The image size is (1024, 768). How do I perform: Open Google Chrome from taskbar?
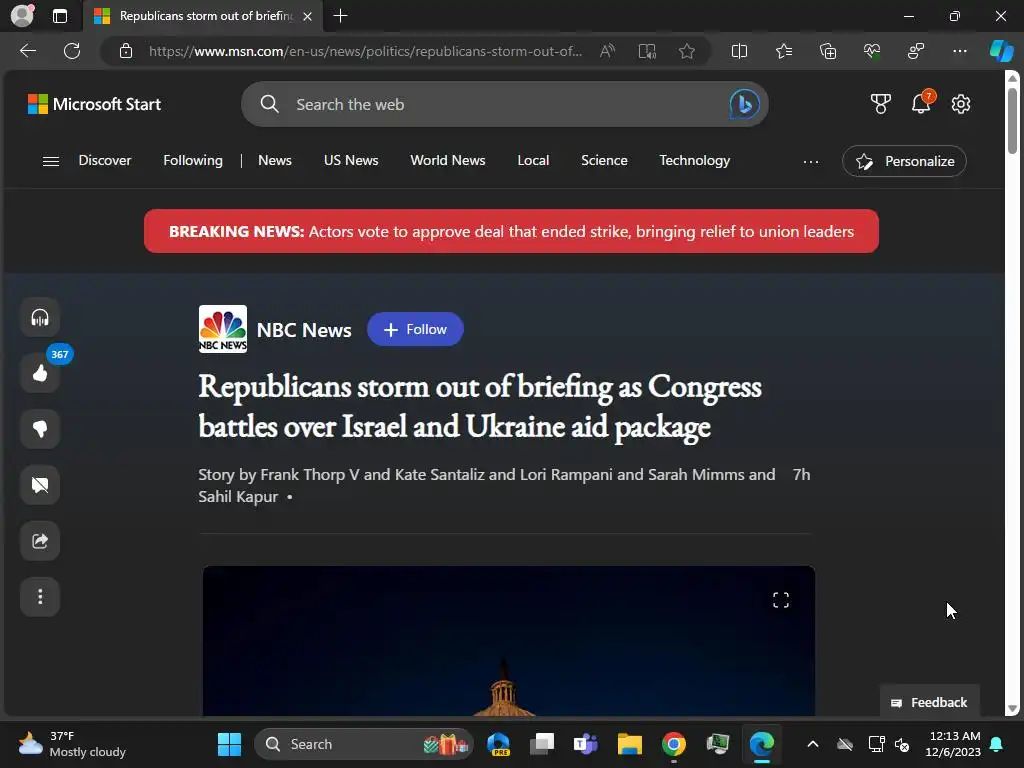(673, 744)
